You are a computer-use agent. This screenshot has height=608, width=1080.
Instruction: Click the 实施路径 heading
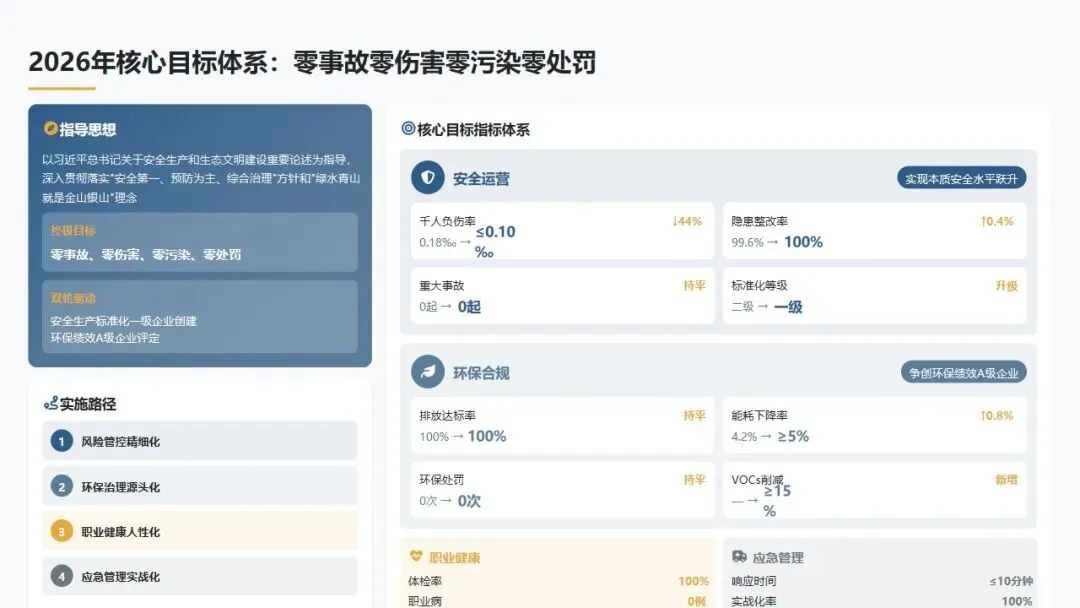87,404
